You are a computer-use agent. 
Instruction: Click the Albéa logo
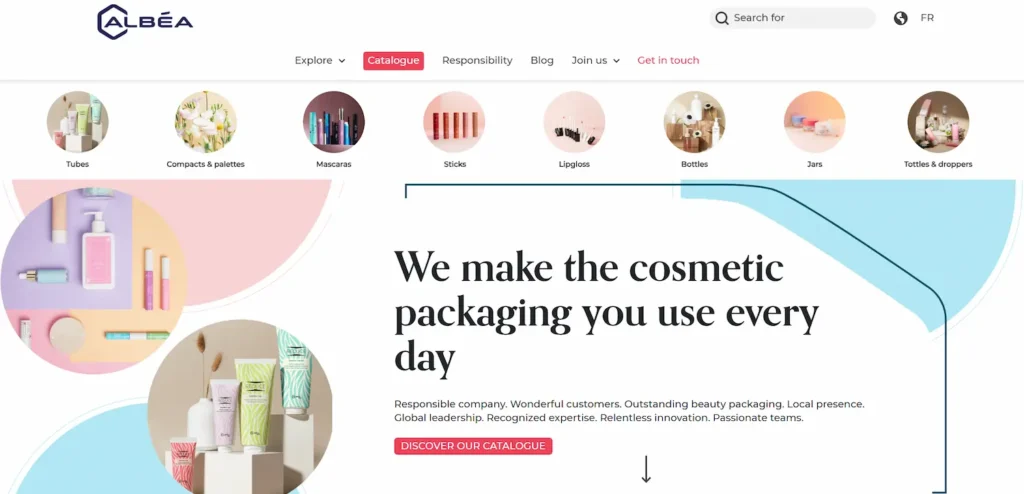pyautogui.click(x=145, y=22)
